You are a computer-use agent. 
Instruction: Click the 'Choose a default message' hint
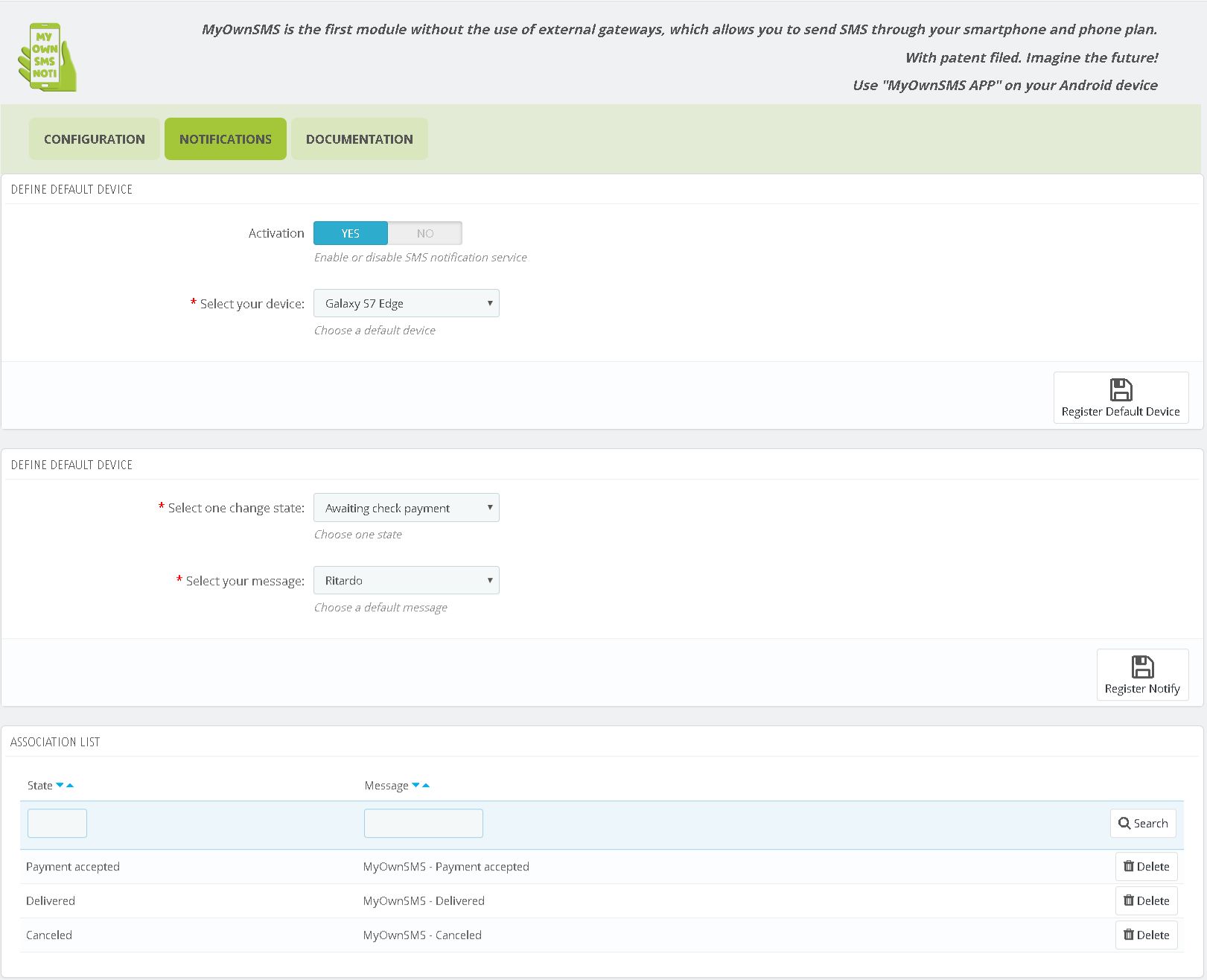tap(380, 607)
